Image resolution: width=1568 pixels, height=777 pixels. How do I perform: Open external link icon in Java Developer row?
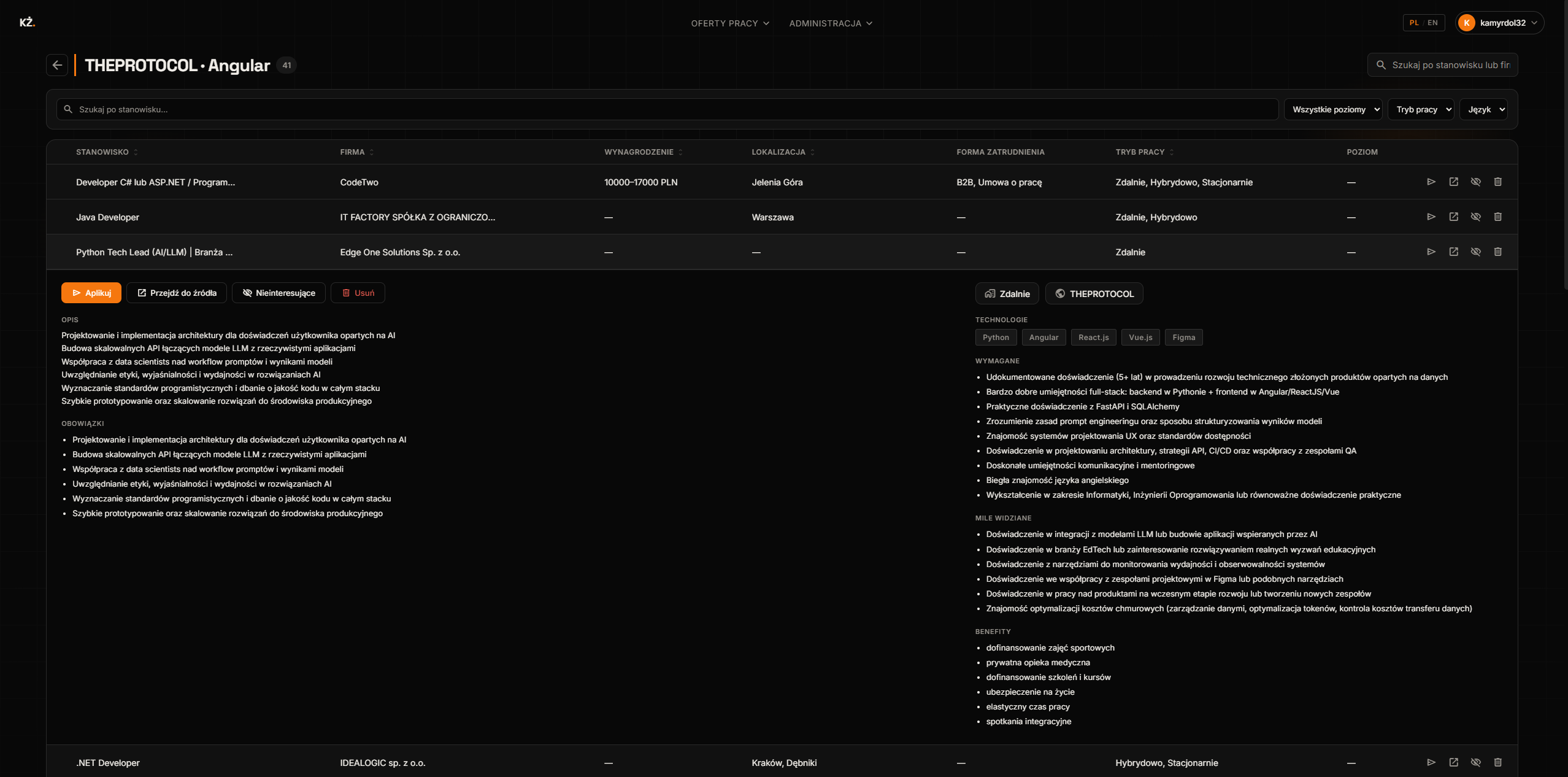(x=1453, y=217)
